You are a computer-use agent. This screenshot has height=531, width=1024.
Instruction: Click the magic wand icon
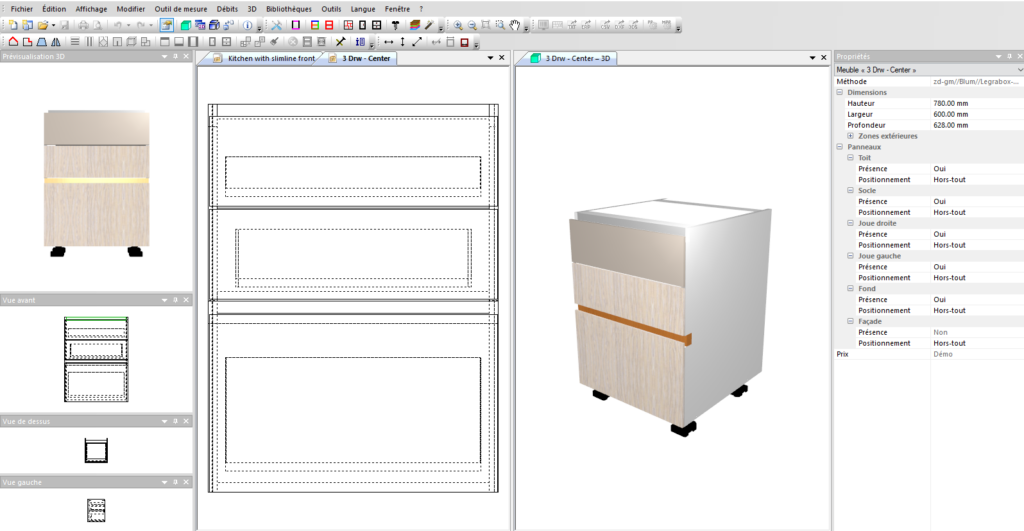(429, 25)
